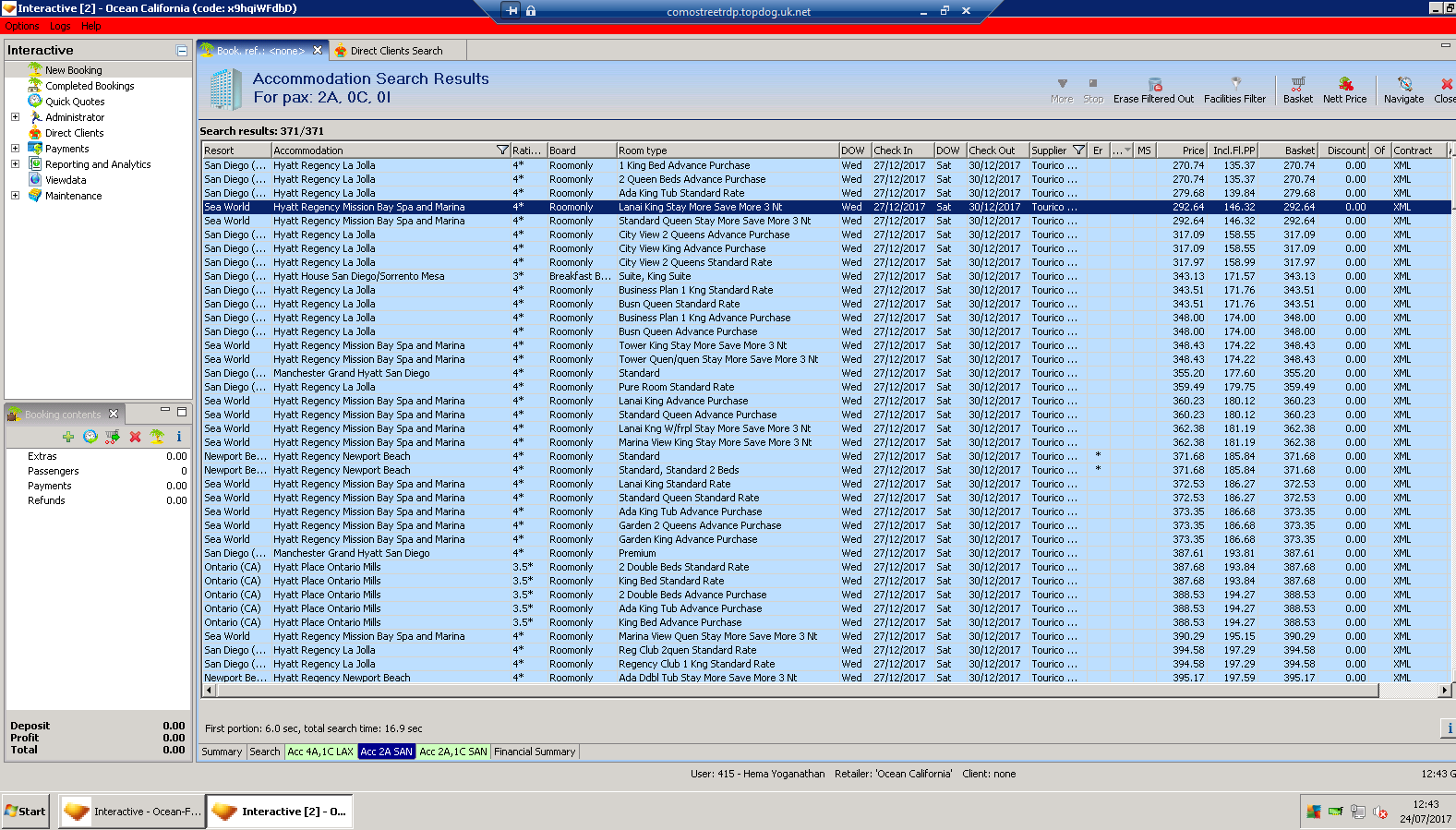Click the Completed Bookings icon
The height and width of the screenshot is (830, 1456).
pos(35,85)
